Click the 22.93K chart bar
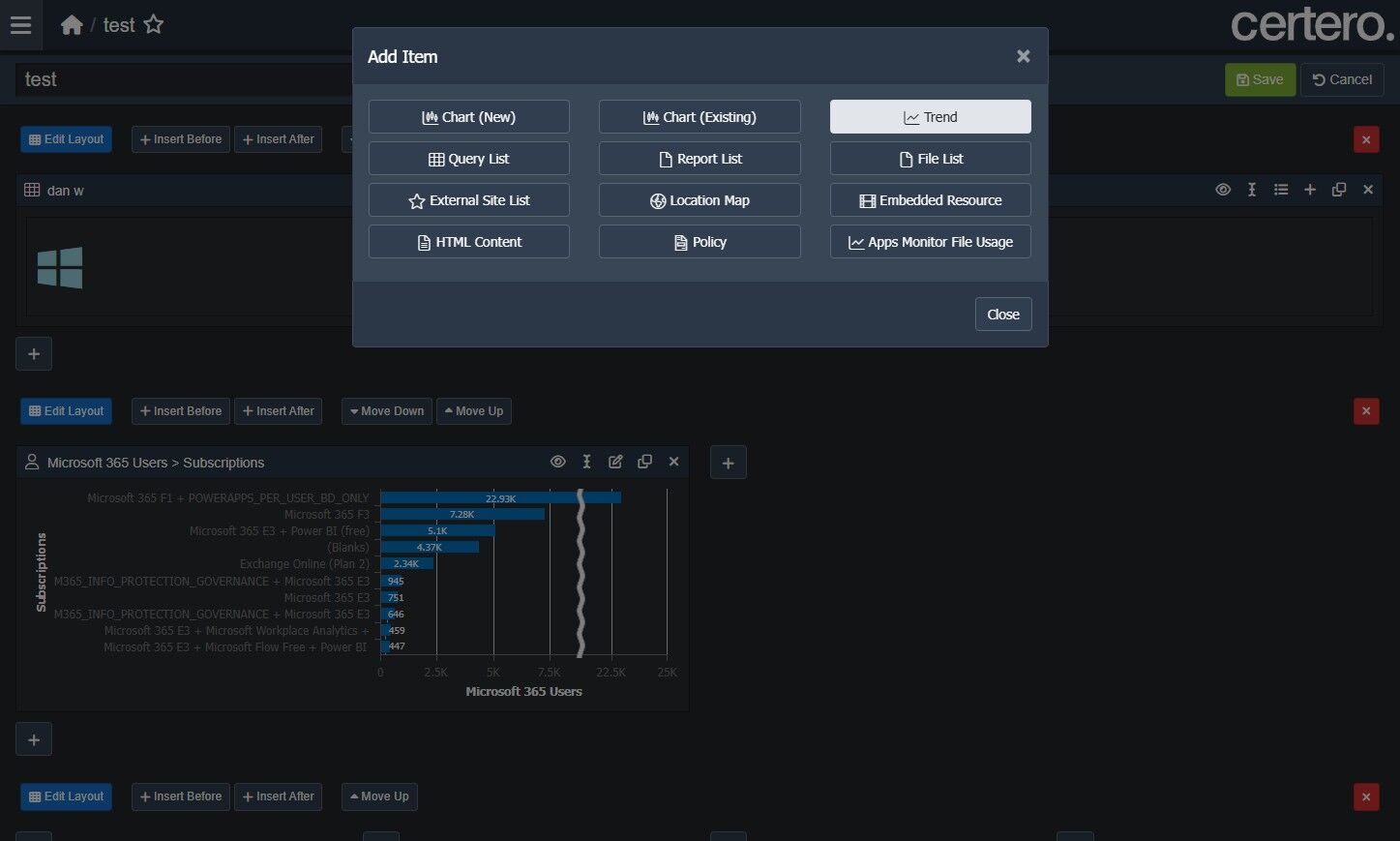This screenshot has height=841, width=1400. [x=500, y=498]
